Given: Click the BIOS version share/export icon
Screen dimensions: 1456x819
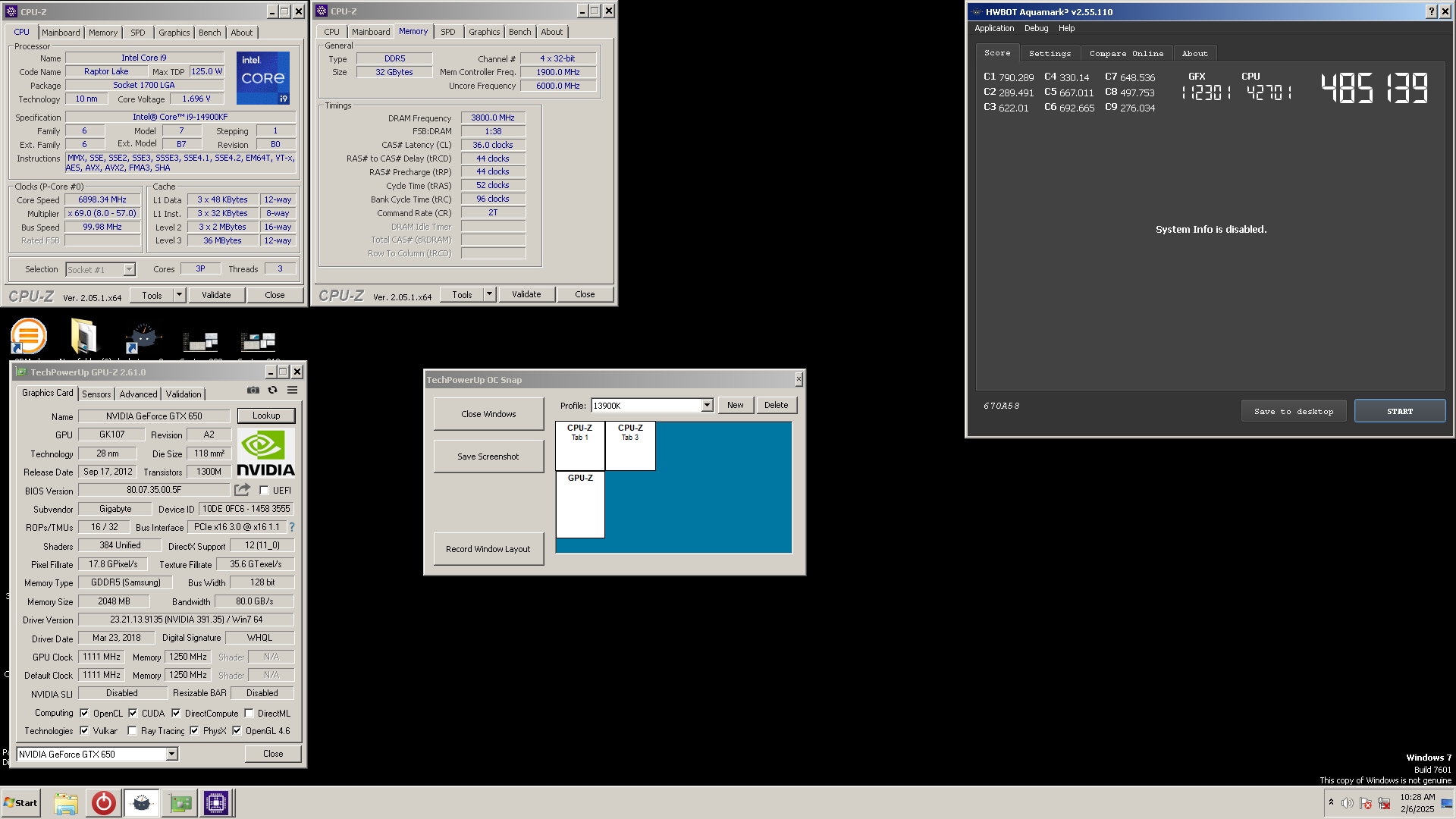Looking at the screenshot, I should click(243, 490).
